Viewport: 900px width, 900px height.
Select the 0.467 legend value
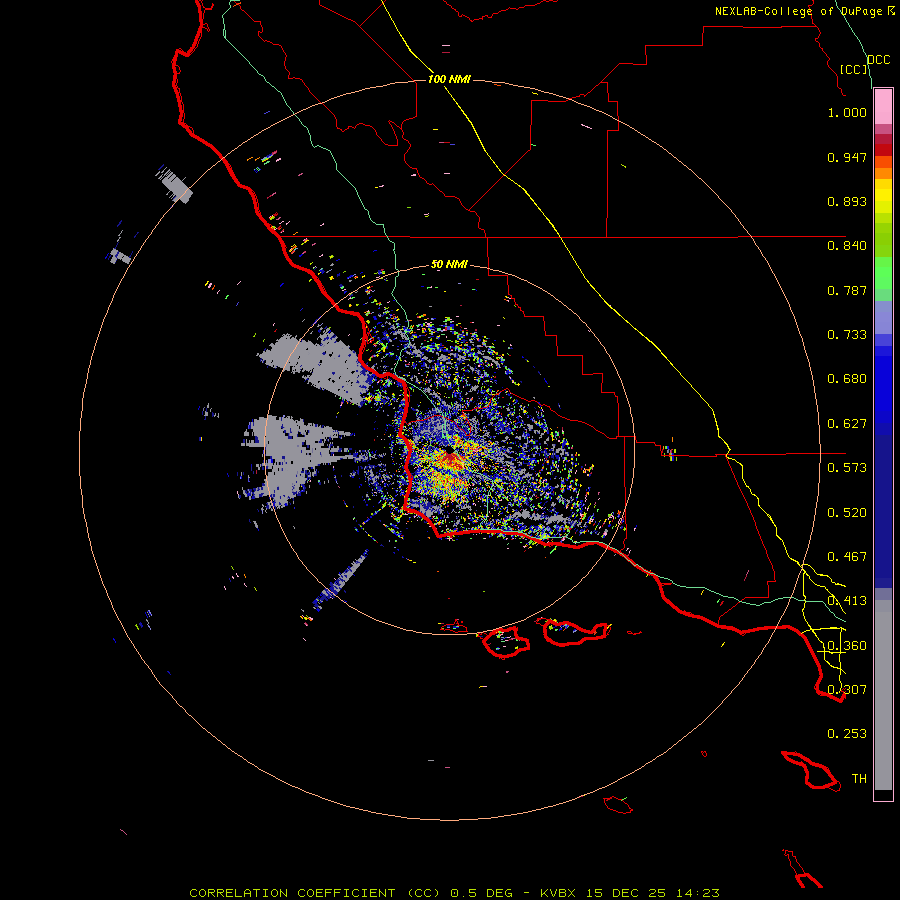click(847, 557)
